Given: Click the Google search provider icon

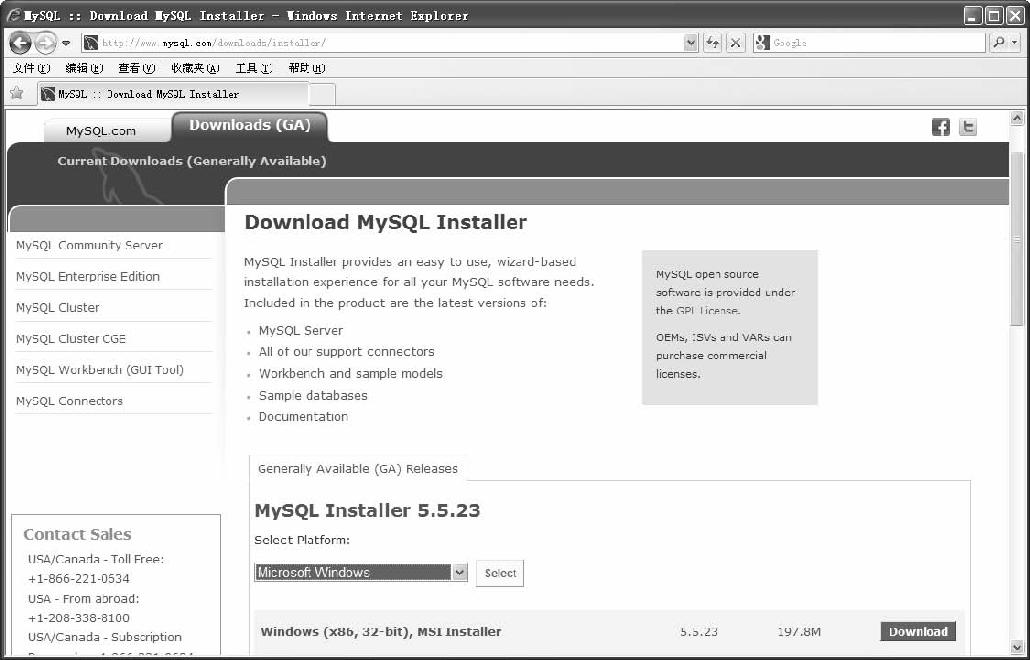Looking at the screenshot, I should [x=762, y=43].
